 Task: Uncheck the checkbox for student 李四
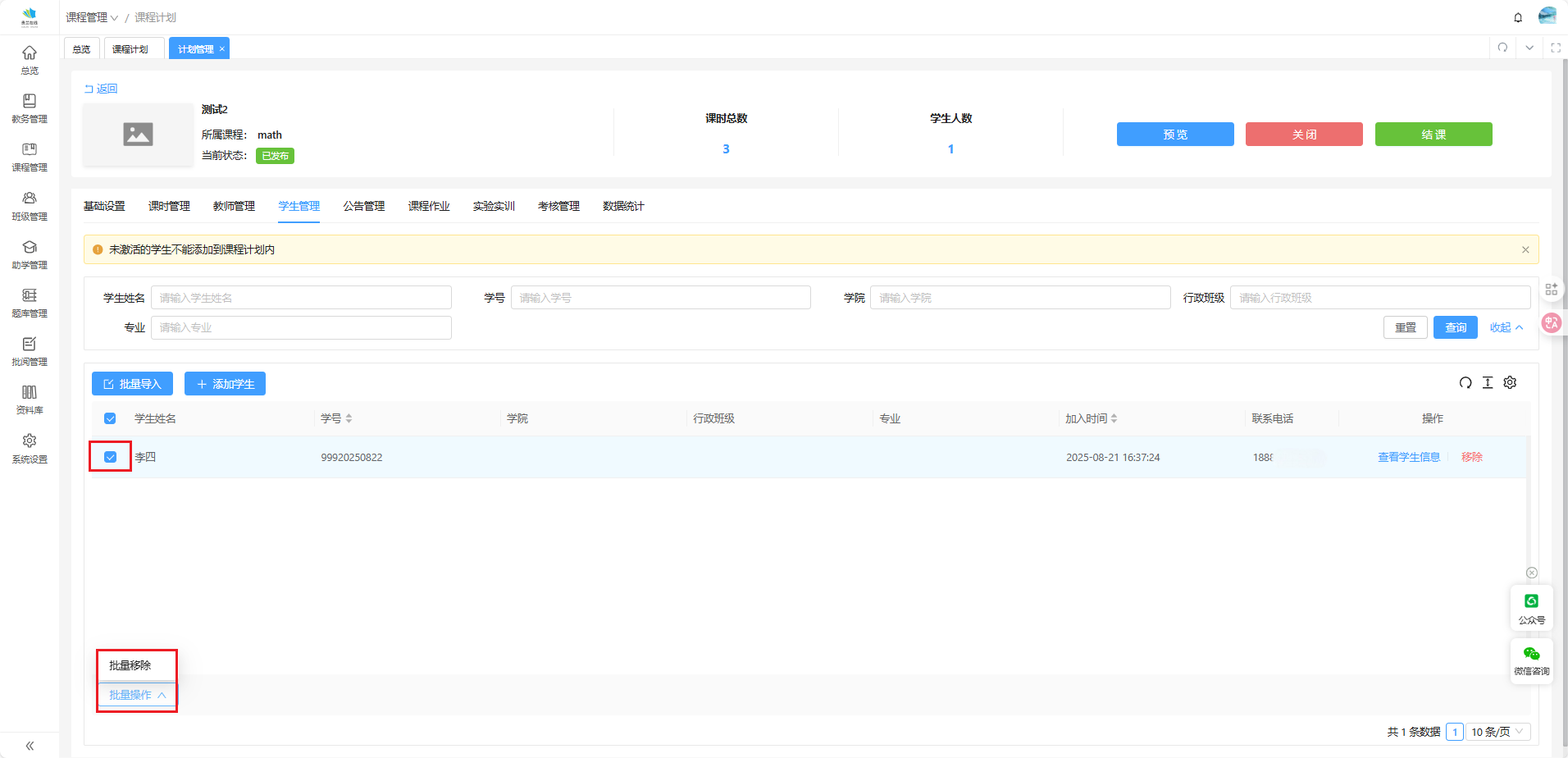pyautogui.click(x=111, y=457)
